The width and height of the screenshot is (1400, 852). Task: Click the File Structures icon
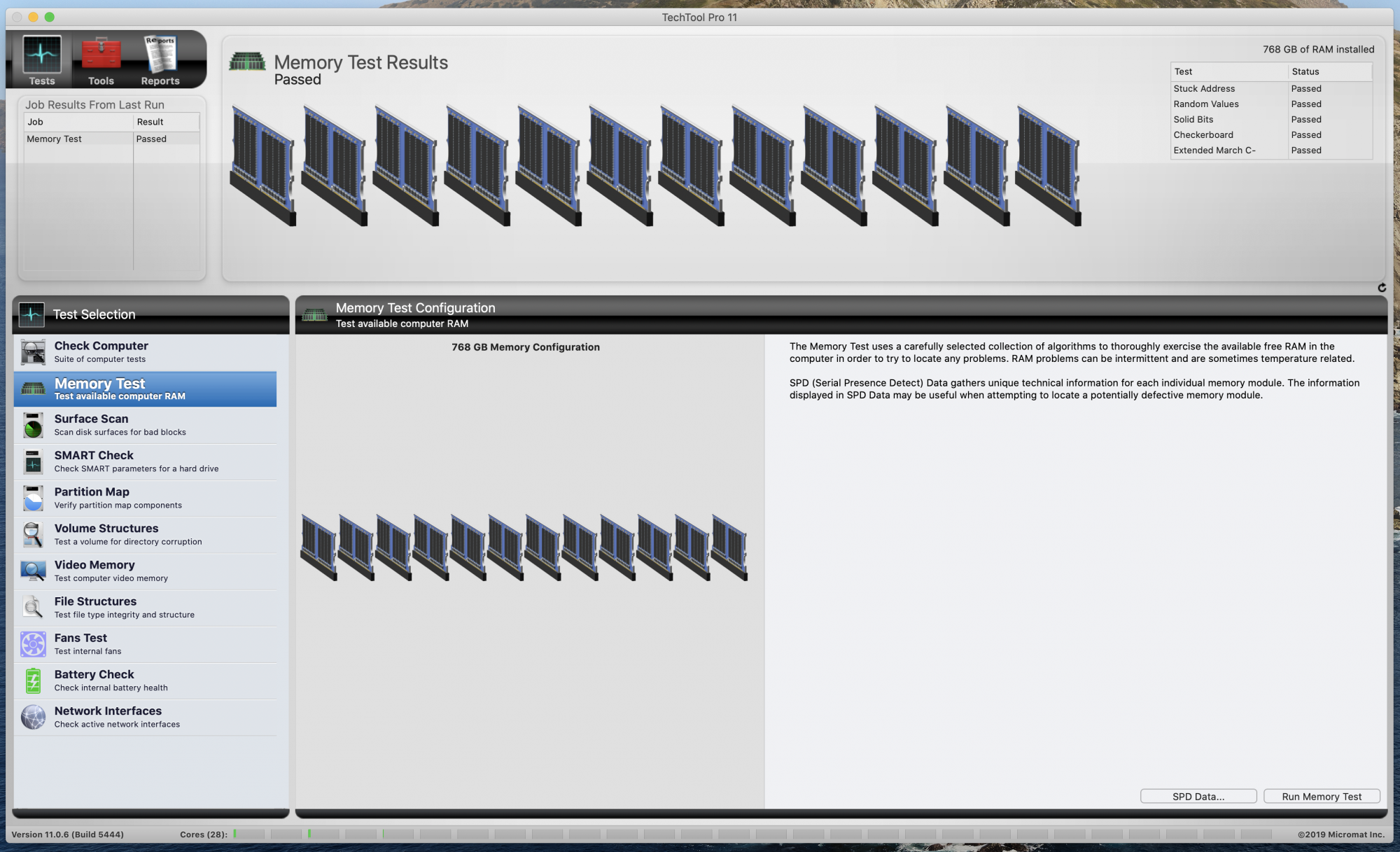tap(33, 608)
